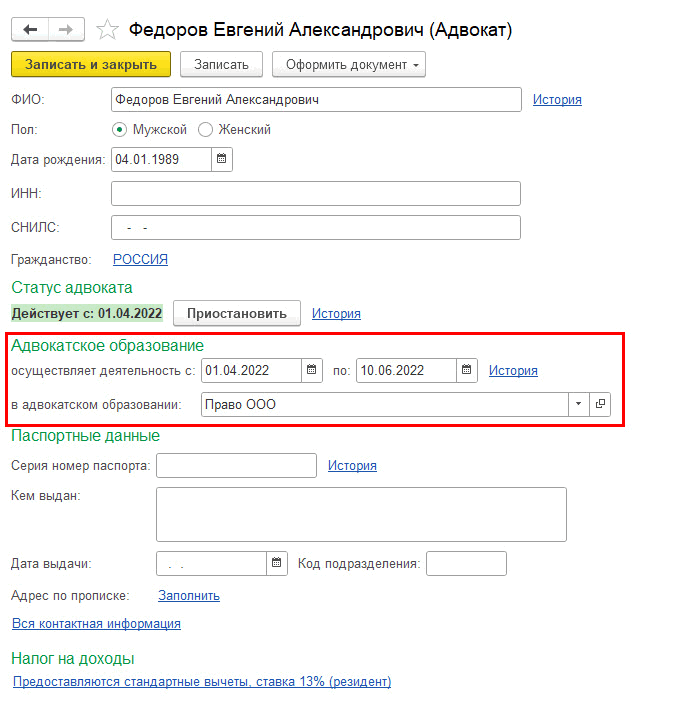The image size is (687, 716).
Task: Open calendar for passport issue date
Action: pyautogui.click(x=277, y=564)
